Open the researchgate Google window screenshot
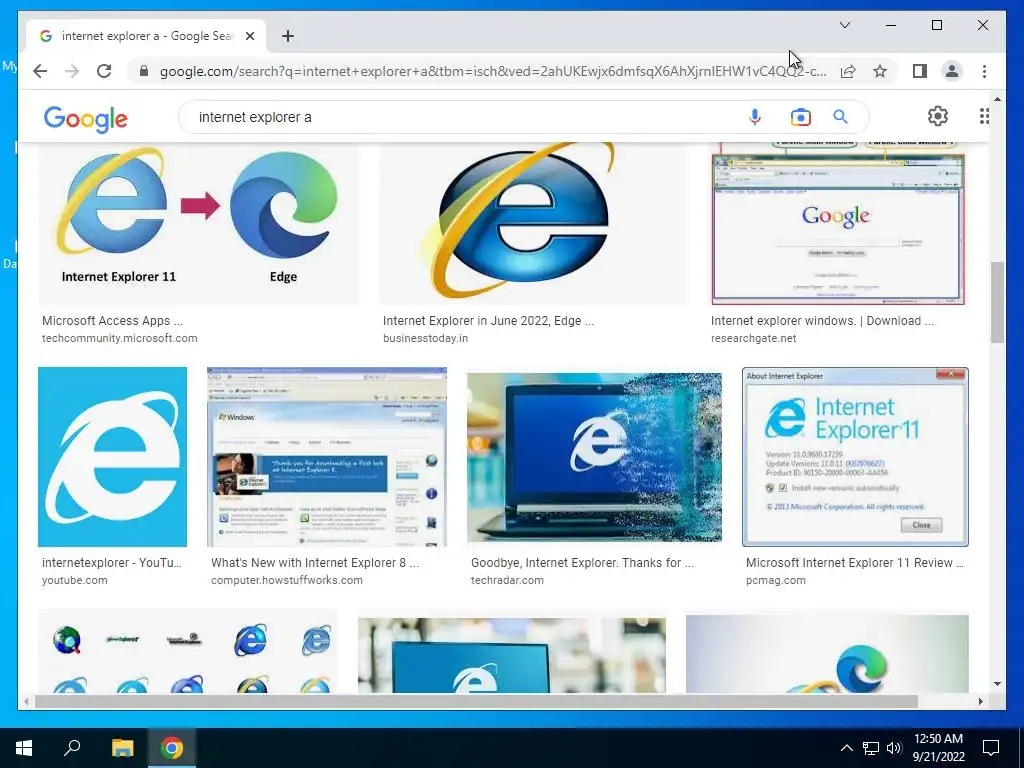Image resolution: width=1024 pixels, height=768 pixels. 838,223
